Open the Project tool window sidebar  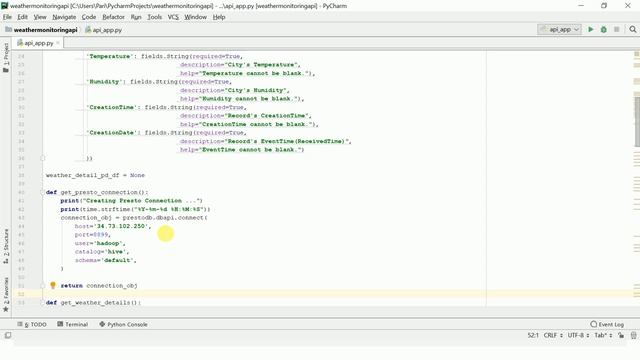[6, 58]
